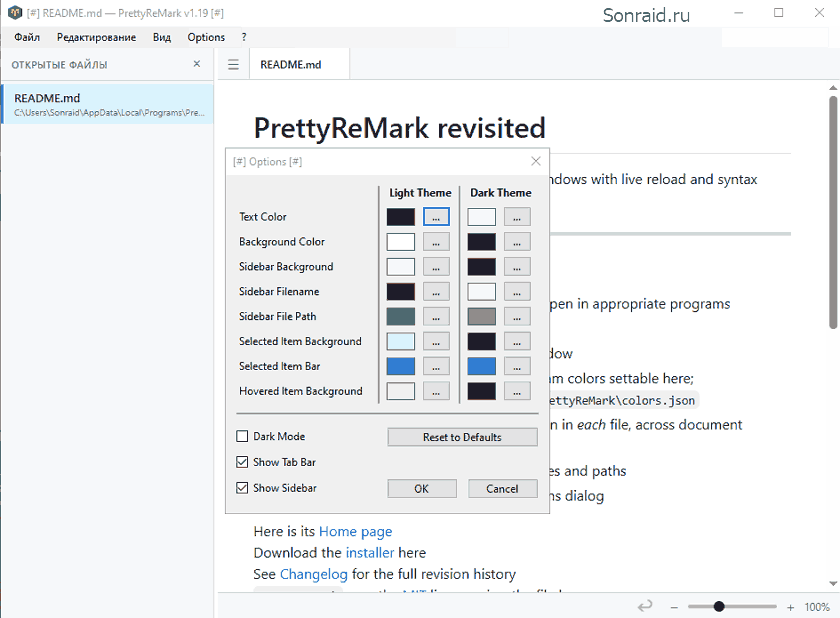Click the 100% zoom level text
Image resolution: width=840 pixels, height=618 pixels.
pyautogui.click(x=817, y=607)
